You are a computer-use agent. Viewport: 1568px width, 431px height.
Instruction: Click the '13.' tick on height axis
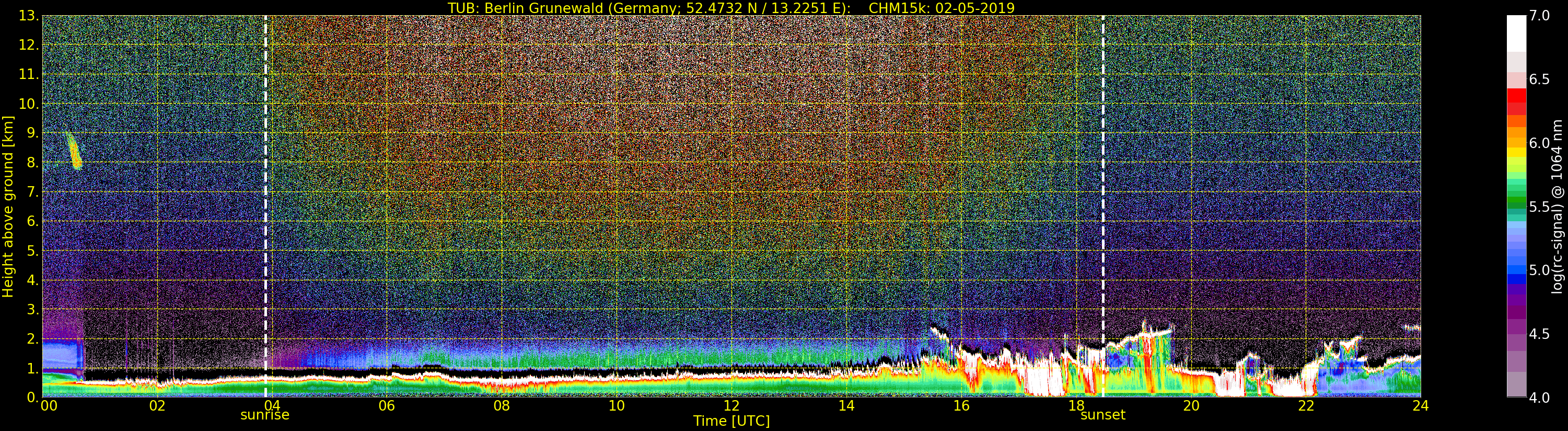[x=29, y=16]
